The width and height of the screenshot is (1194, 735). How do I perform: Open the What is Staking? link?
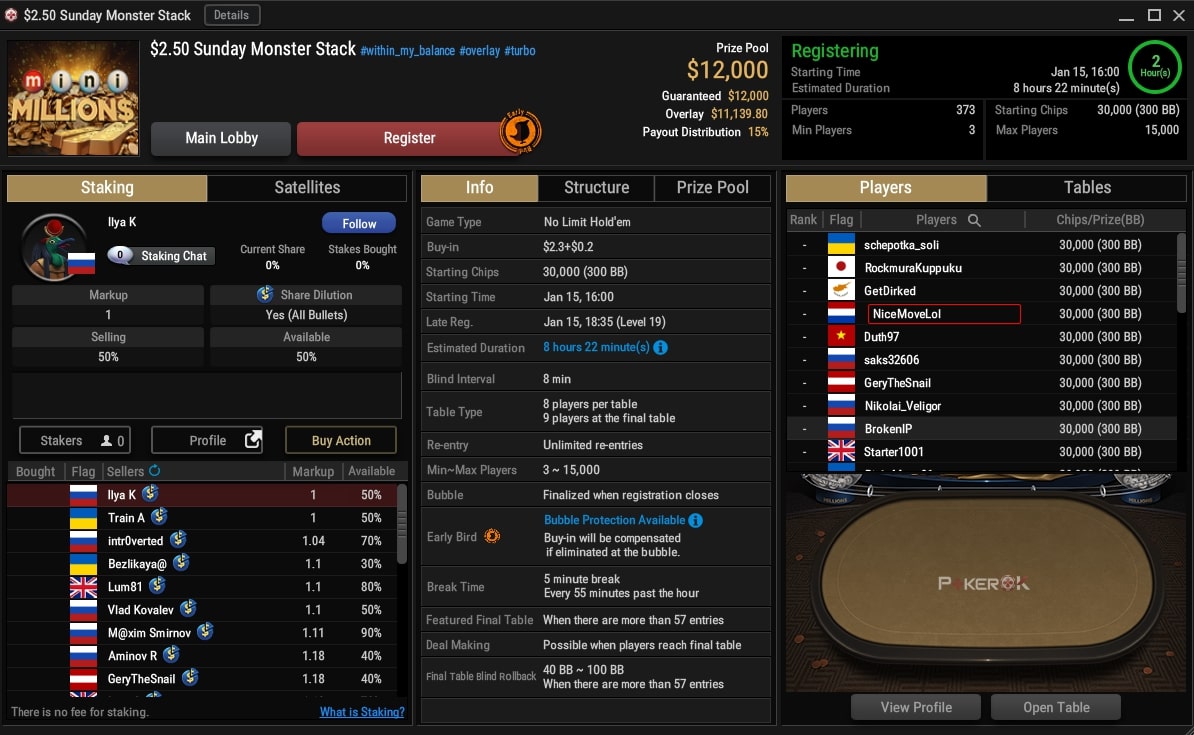point(362,712)
